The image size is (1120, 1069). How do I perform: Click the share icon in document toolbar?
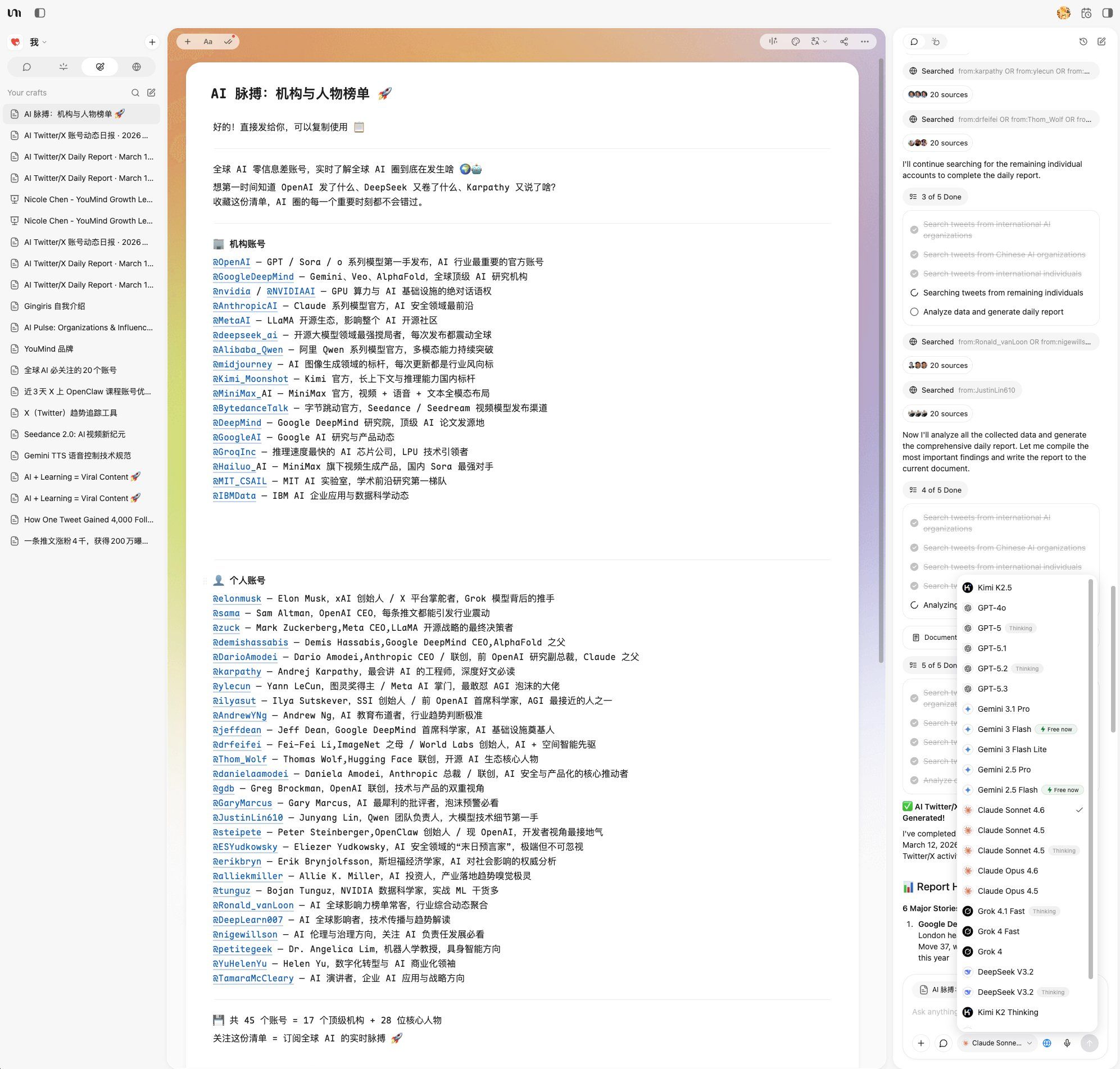[x=844, y=42]
